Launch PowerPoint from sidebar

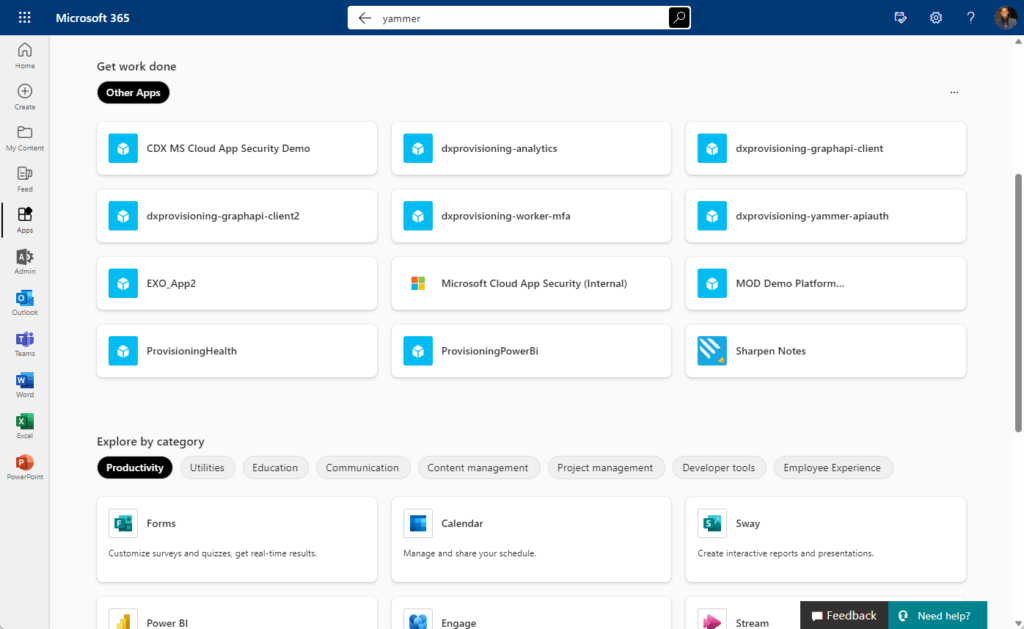click(x=25, y=467)
